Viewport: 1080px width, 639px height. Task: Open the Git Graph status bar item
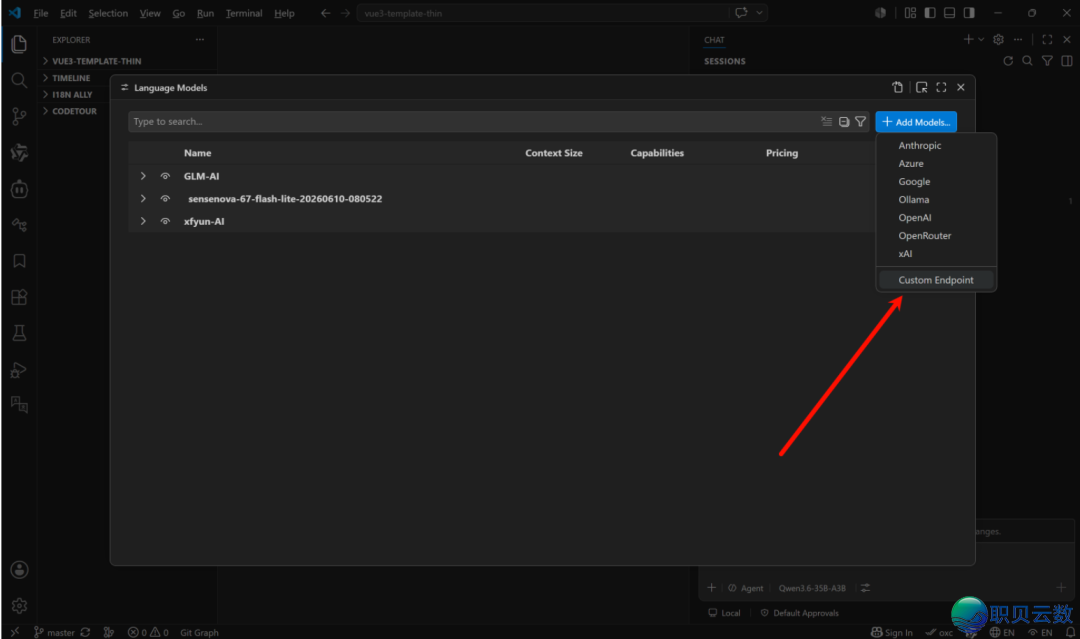coord(199,632)
